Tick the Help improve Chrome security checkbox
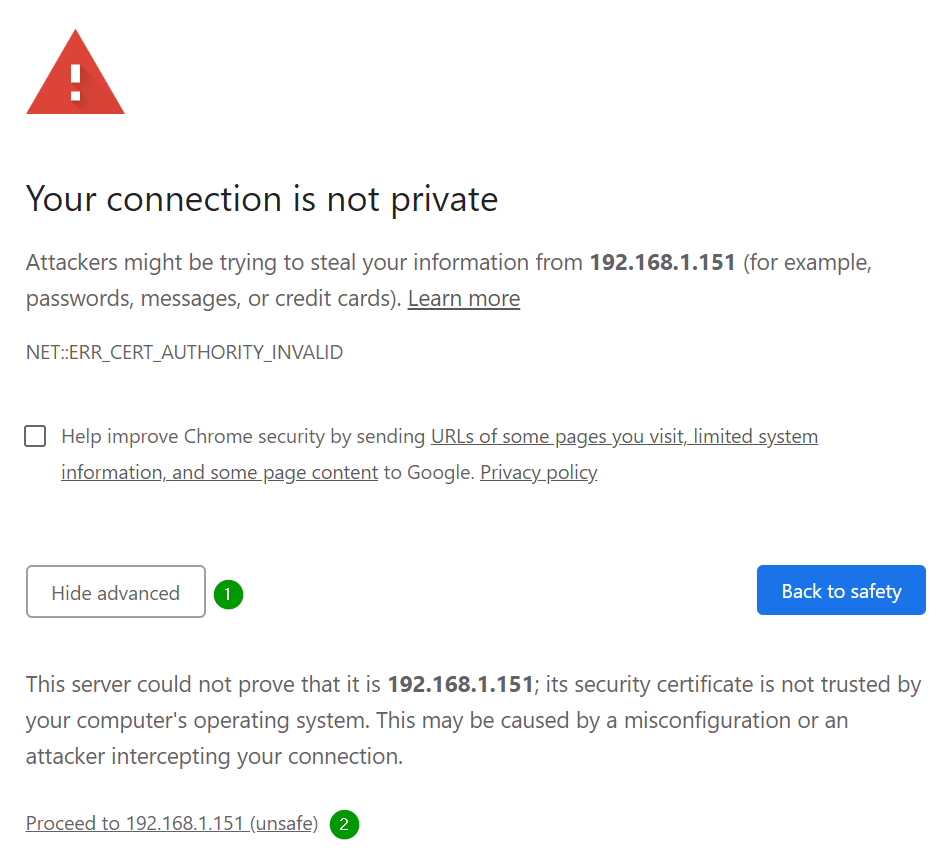 click(35, 436)
